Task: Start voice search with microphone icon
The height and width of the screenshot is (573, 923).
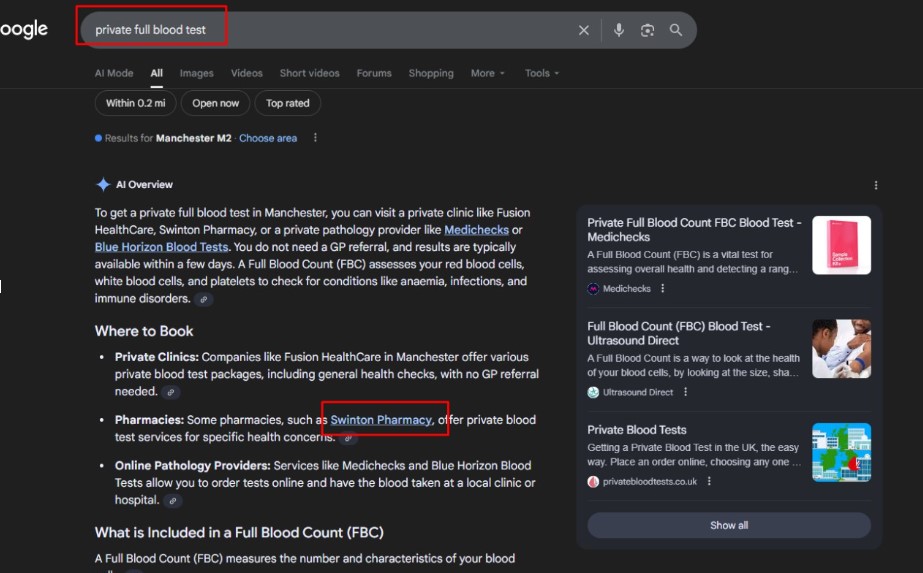Action: [x=618, y=30]
